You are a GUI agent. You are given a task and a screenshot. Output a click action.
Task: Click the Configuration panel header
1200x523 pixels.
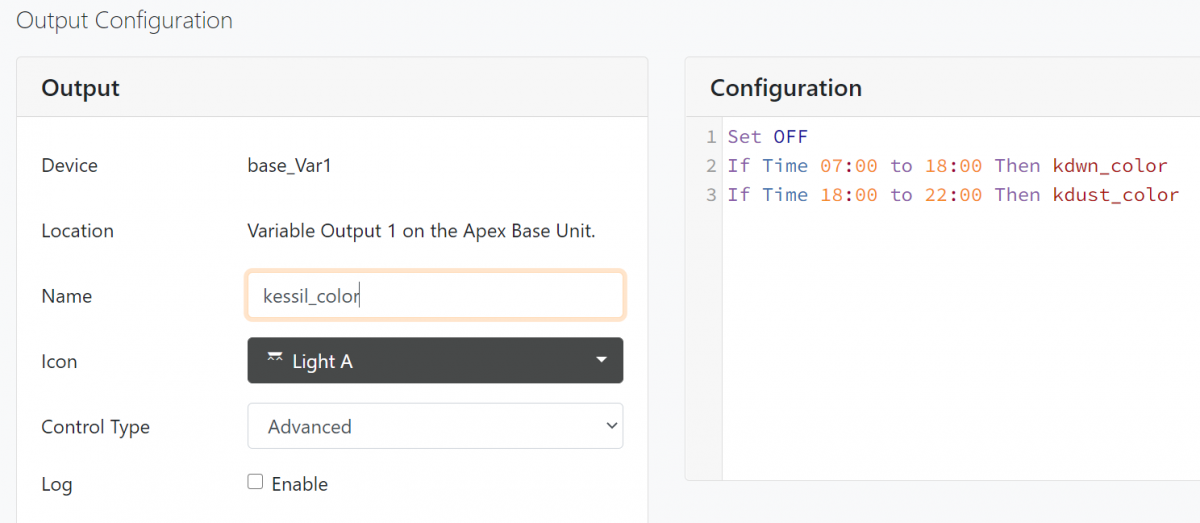942,88
